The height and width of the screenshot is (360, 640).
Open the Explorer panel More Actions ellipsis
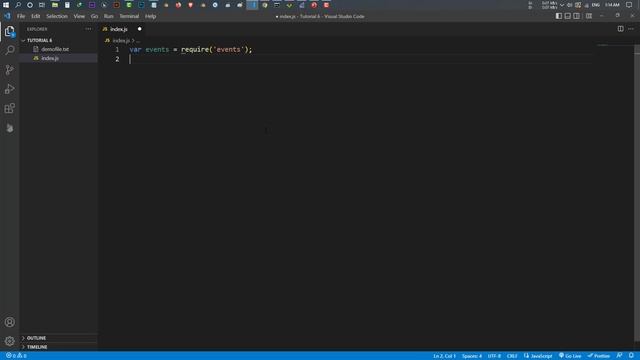(x=89, y=29)
